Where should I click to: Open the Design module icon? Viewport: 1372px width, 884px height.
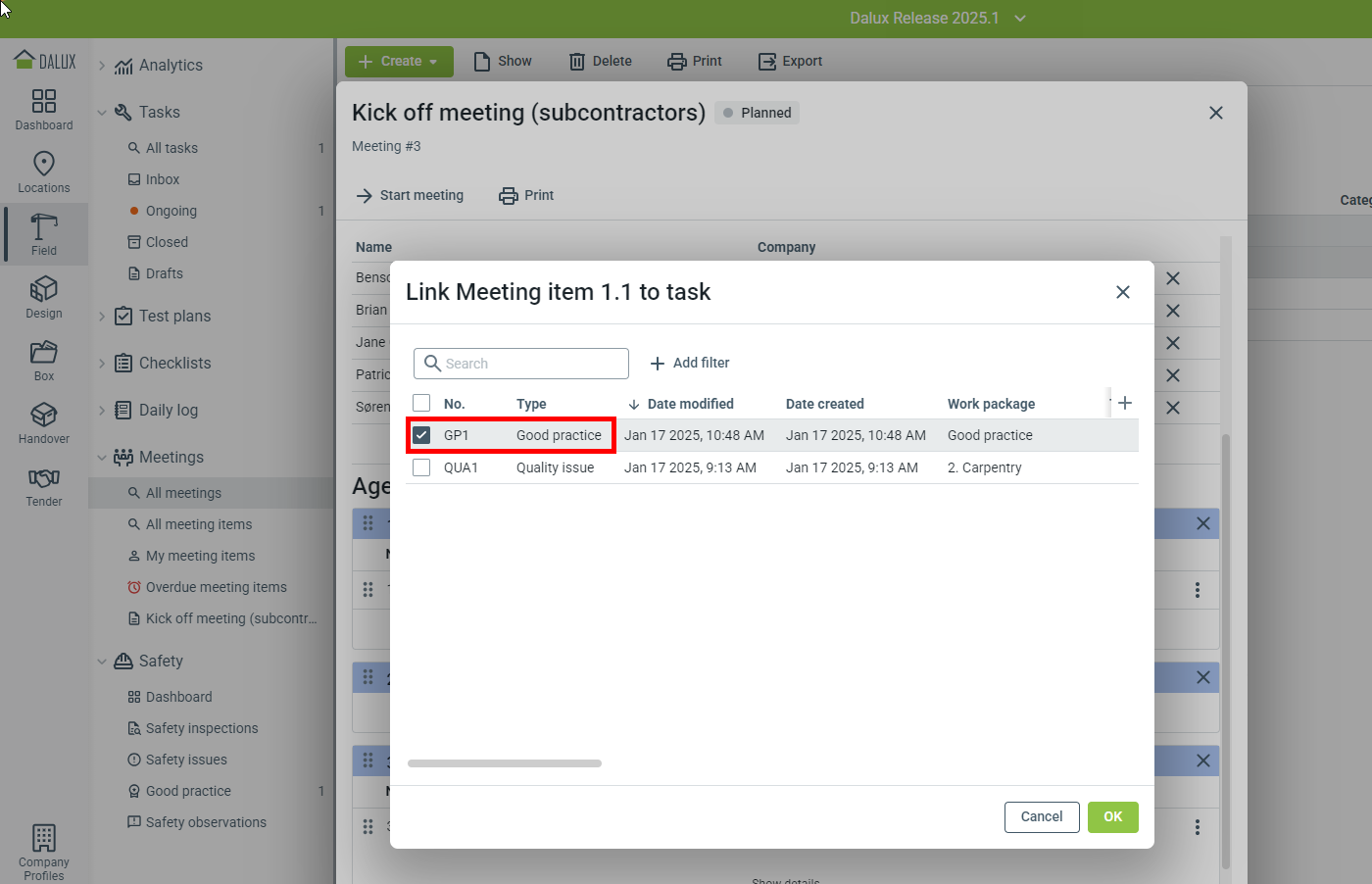click(44, 297)
